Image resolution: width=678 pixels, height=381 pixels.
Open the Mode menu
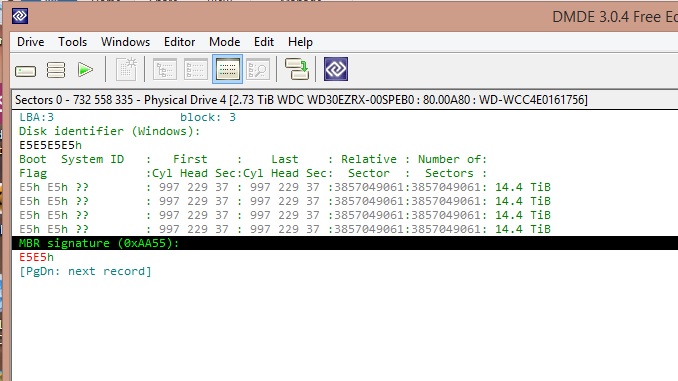pyautogui.click(x=224, y=42)
